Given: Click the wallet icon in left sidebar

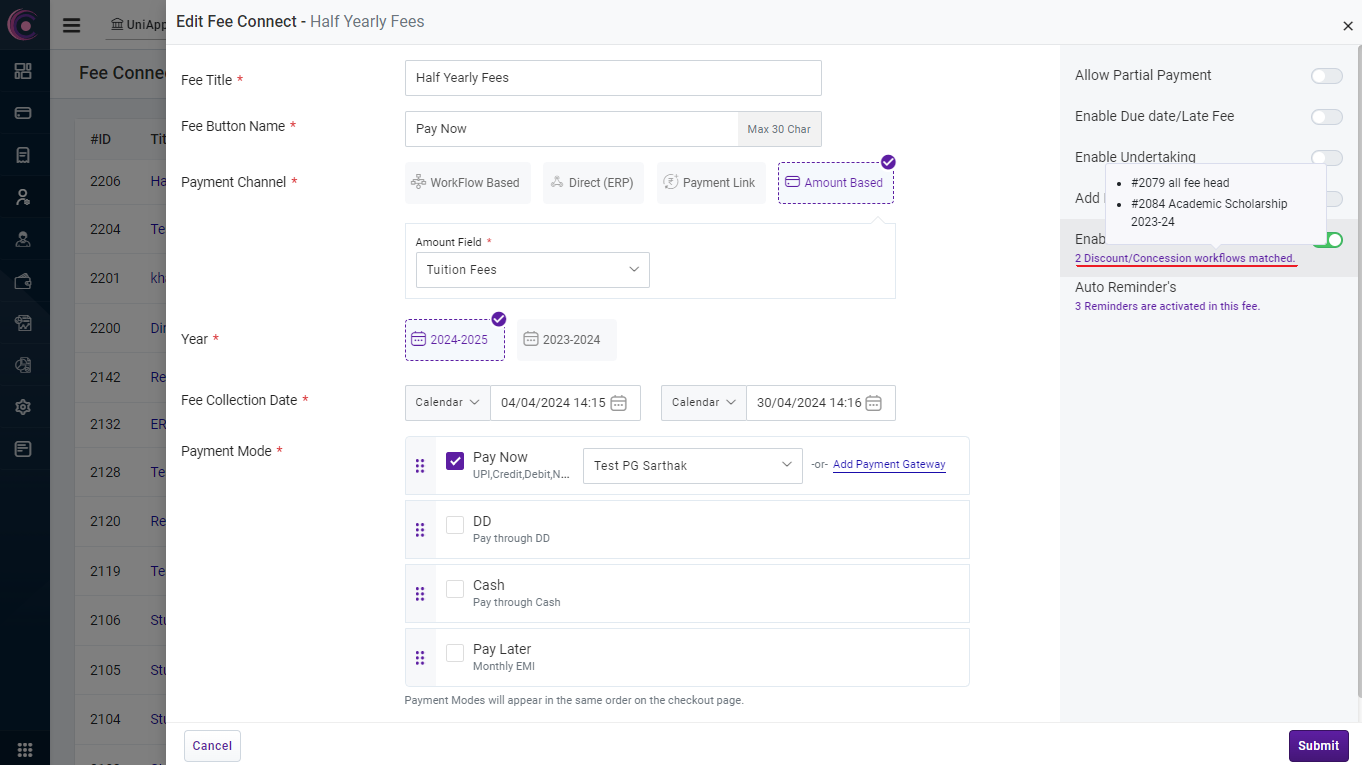Looking at the screenshot, I should pos(23,281).
